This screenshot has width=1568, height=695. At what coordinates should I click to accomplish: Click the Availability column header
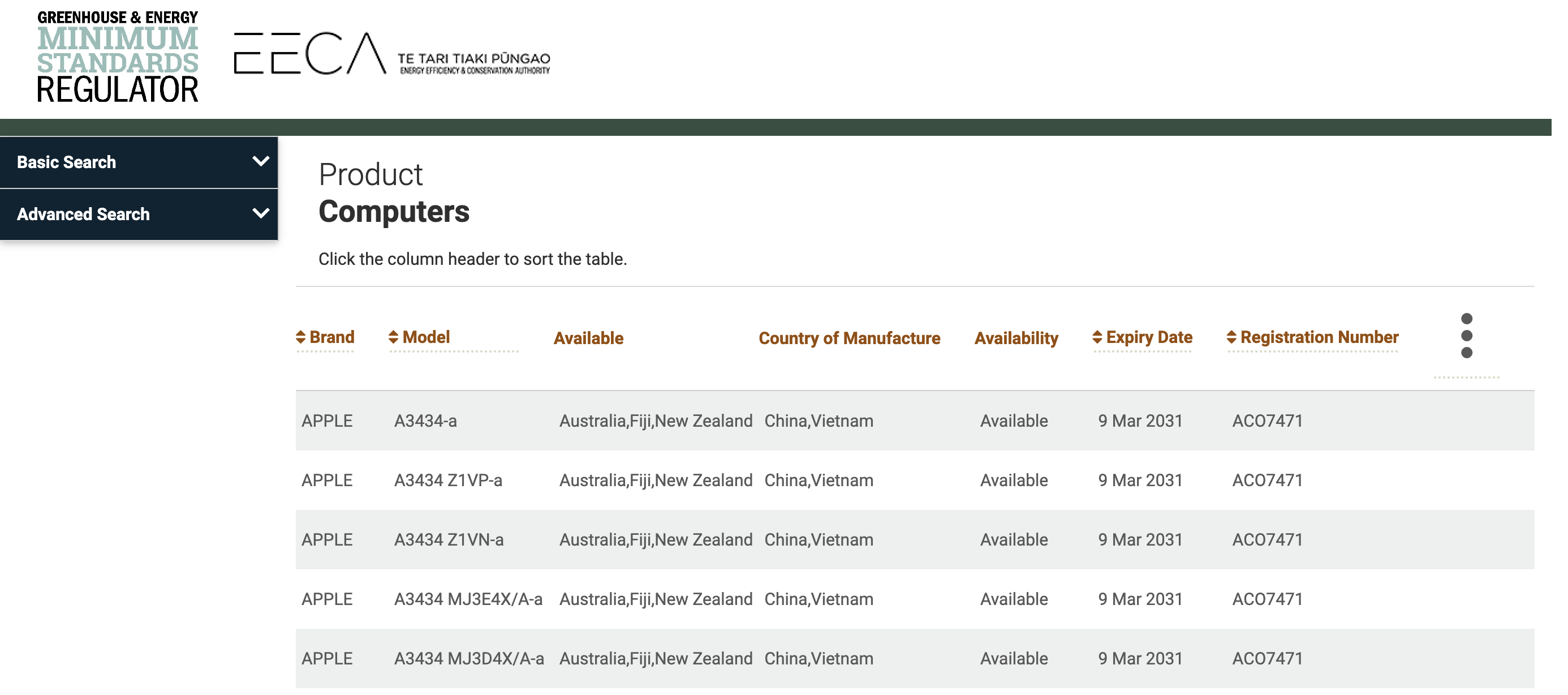coord(1016,338)
